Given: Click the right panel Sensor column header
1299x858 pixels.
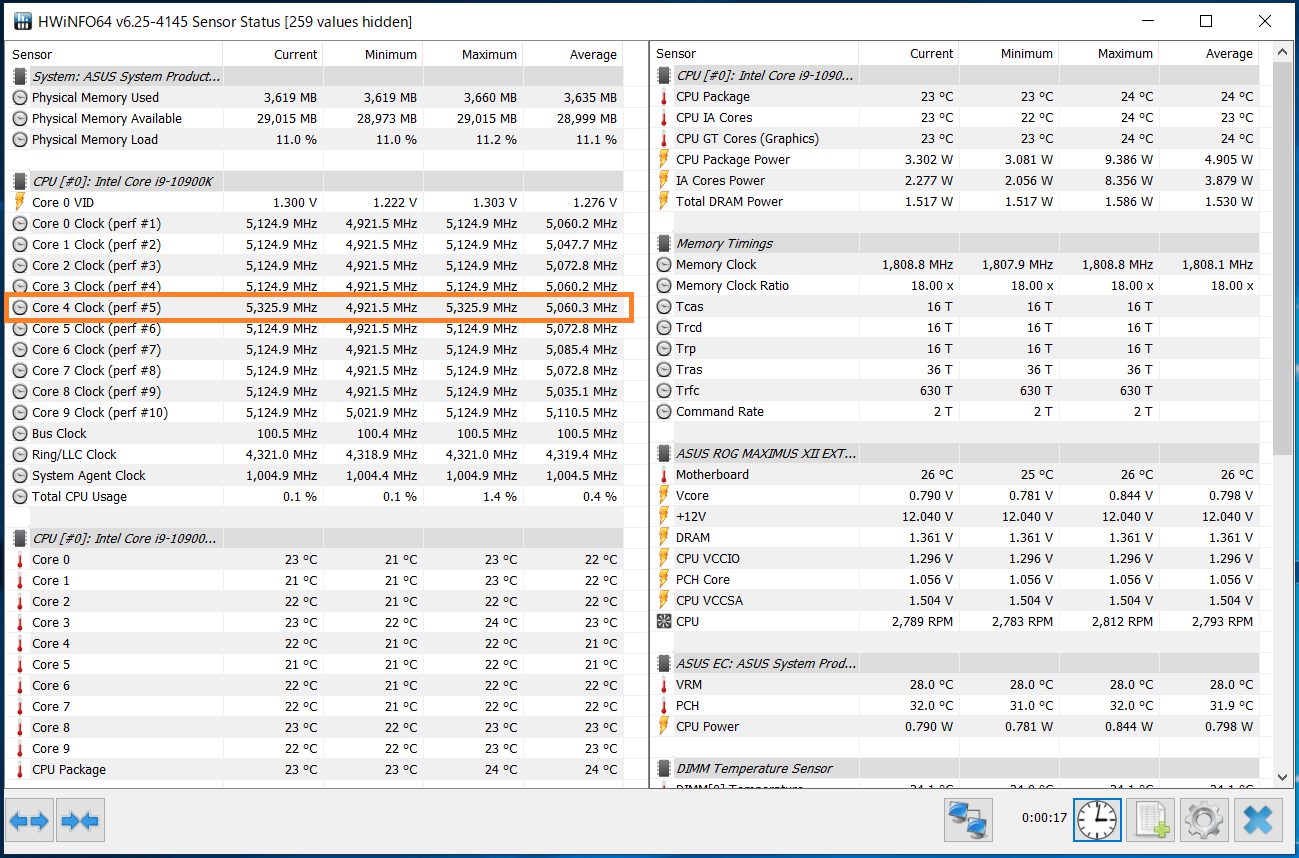Looking at the screenshot, I should pyautogui.click(x=754, y=53).
